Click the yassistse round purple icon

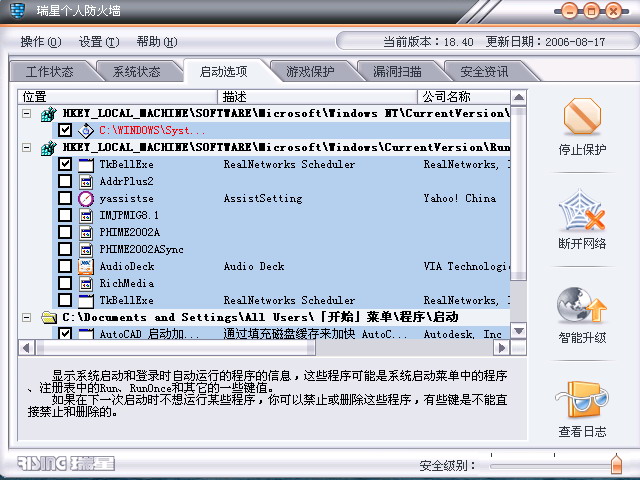(x=86, y=199)
